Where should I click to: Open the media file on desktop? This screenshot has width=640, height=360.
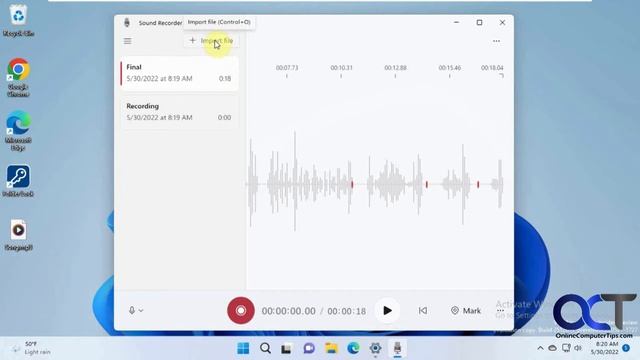point(18,235)
